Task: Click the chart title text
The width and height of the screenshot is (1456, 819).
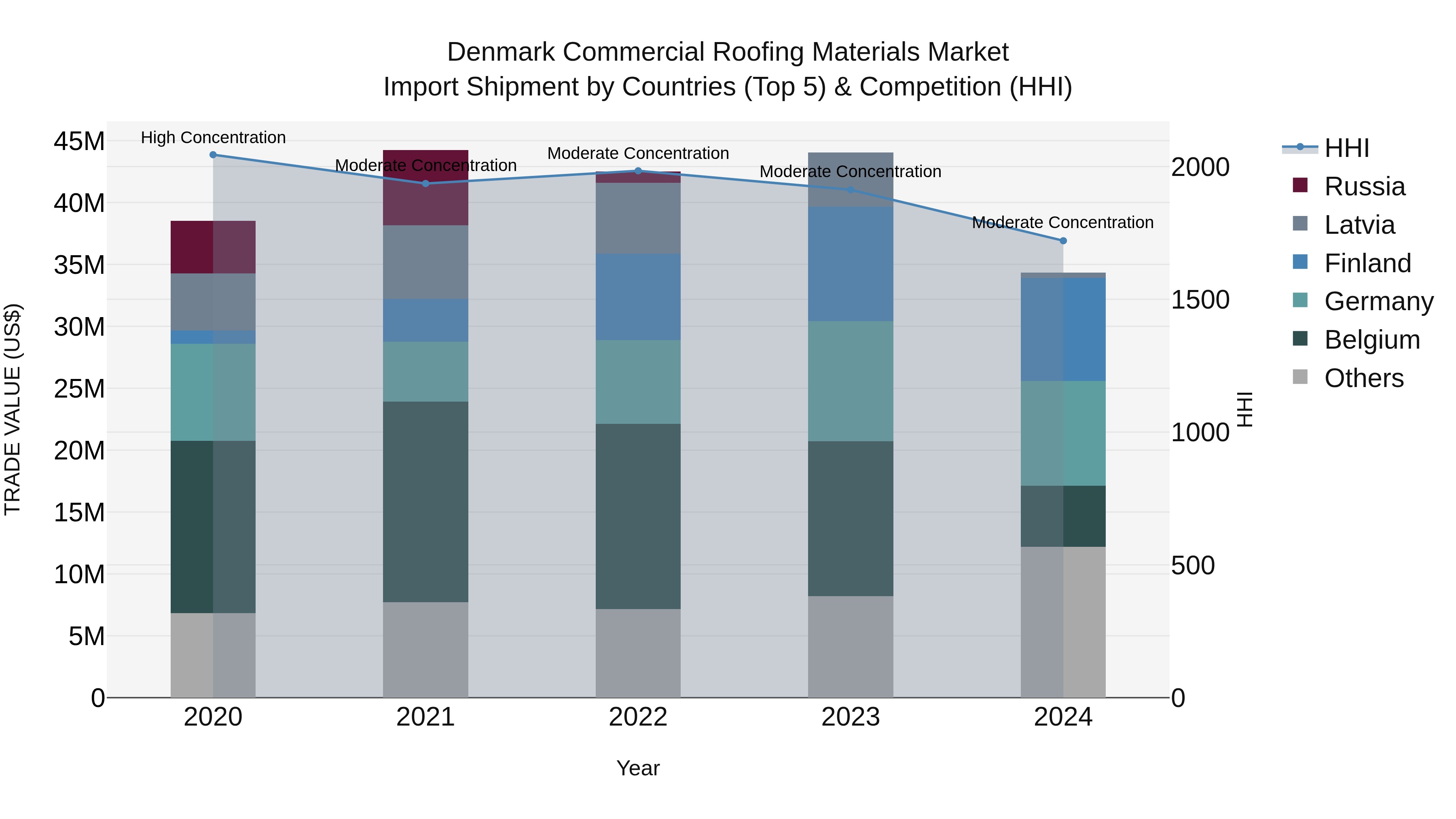Action: coord(728,69)
